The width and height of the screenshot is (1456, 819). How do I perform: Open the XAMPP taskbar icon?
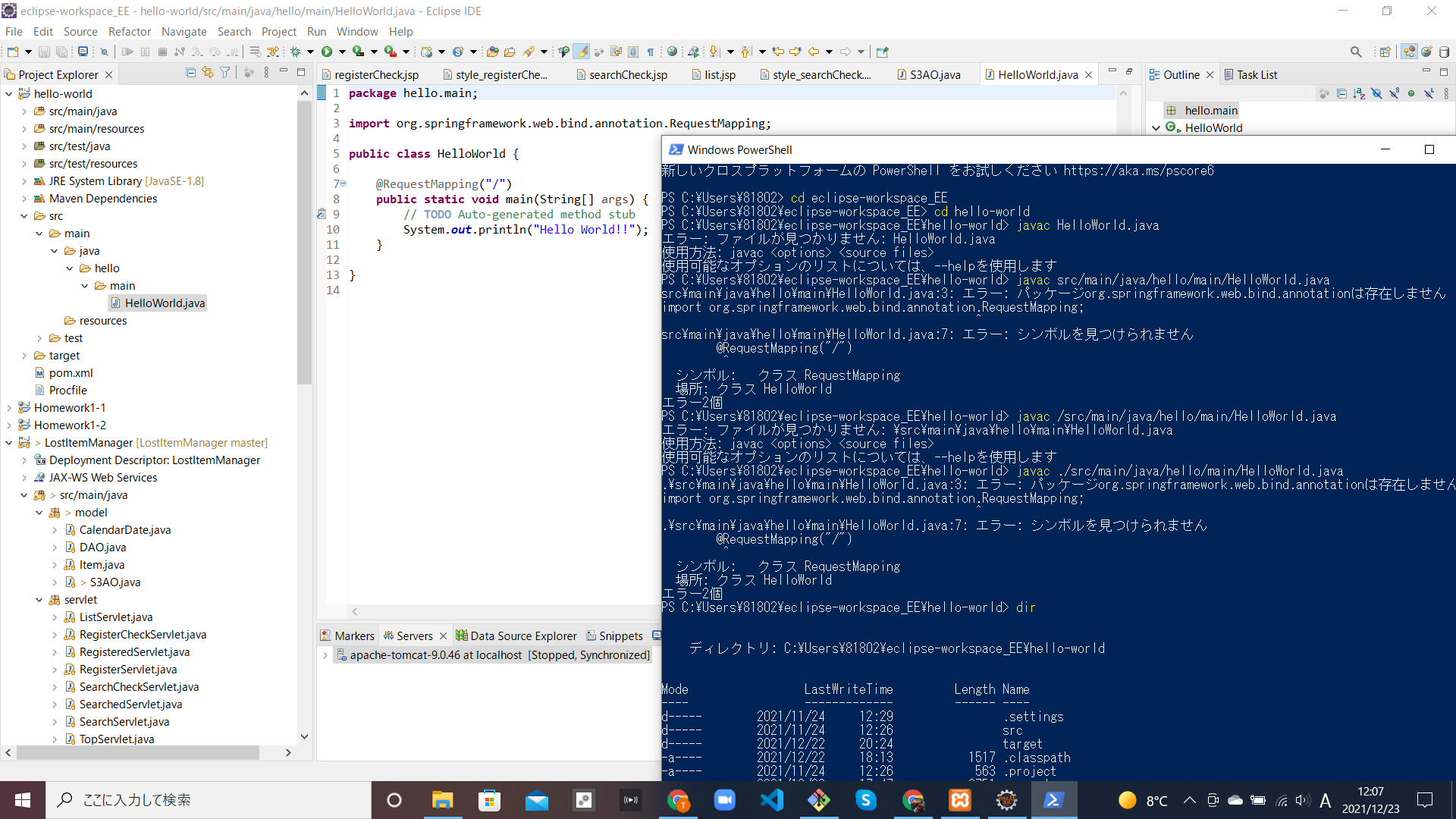(x=959, y=800)
